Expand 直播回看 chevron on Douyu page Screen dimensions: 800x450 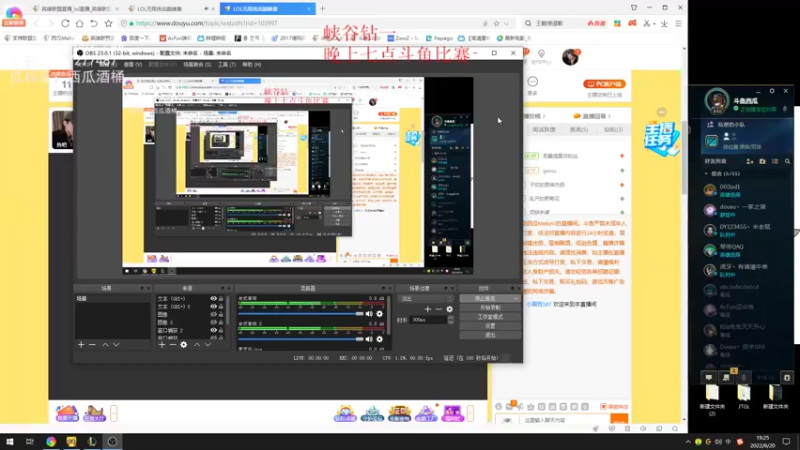tap(609, 116)
